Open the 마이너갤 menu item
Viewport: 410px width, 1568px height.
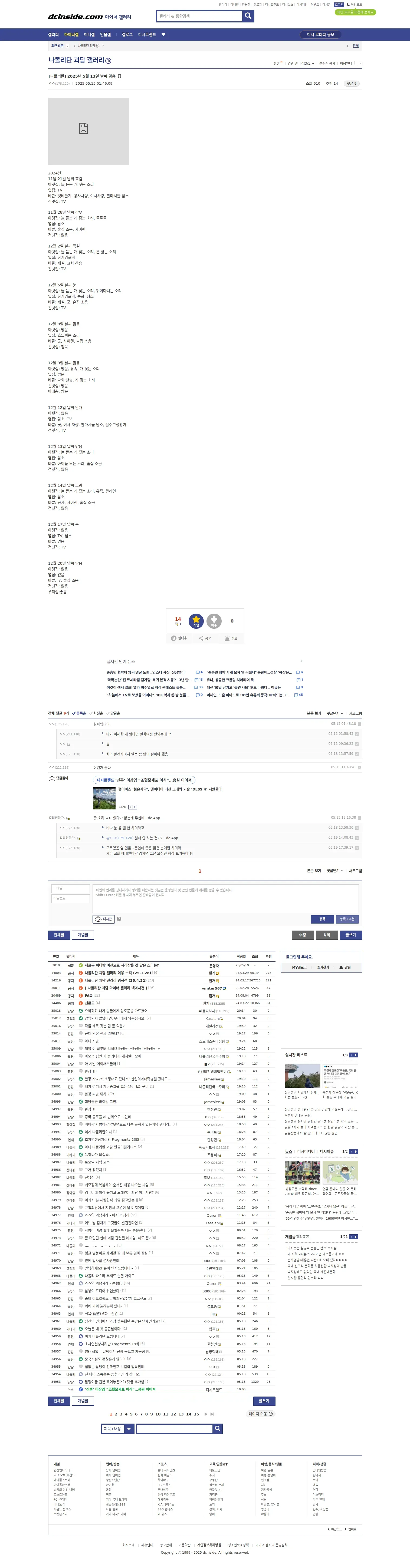[71, 35]
